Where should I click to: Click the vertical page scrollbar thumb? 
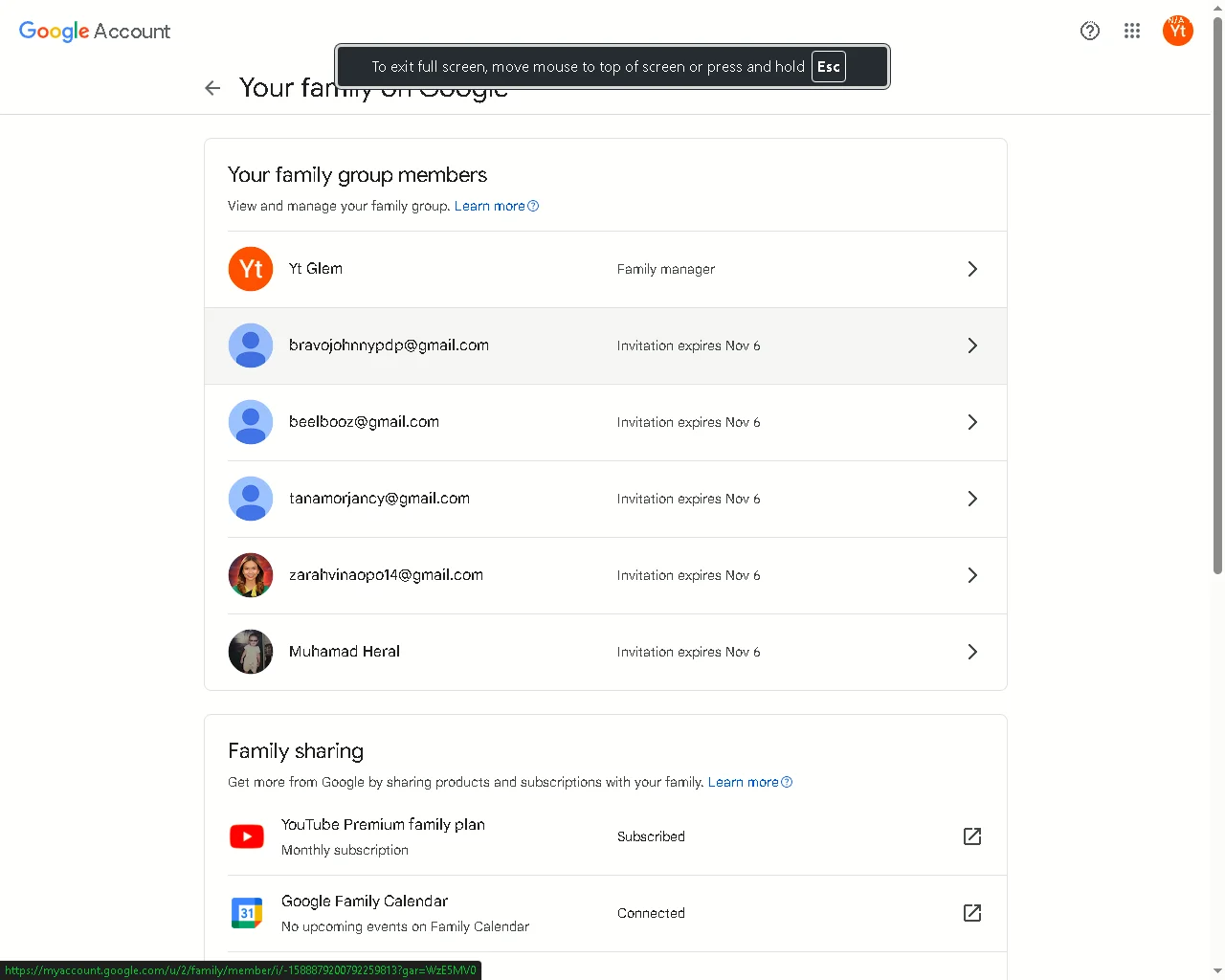[1217, 297]
